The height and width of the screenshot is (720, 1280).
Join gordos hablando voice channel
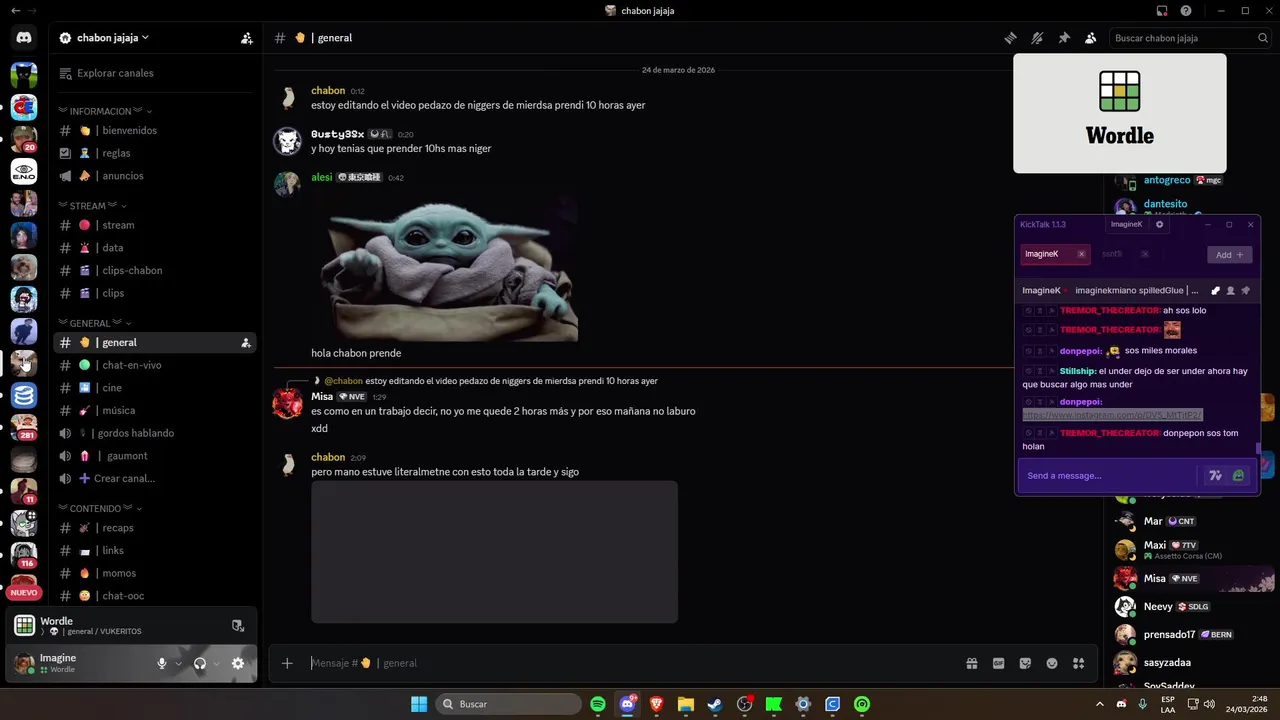pyautogui.click(x=154, y=433)
